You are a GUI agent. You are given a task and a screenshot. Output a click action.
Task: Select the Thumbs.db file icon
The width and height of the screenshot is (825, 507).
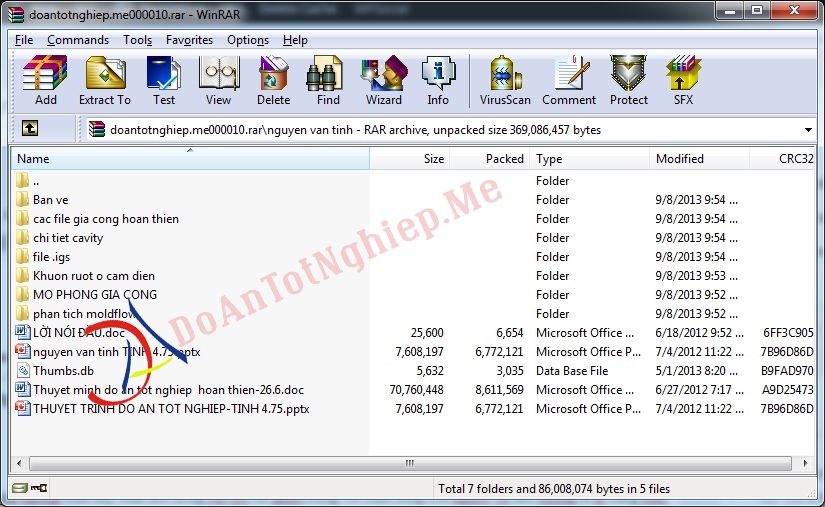point(23,370)
